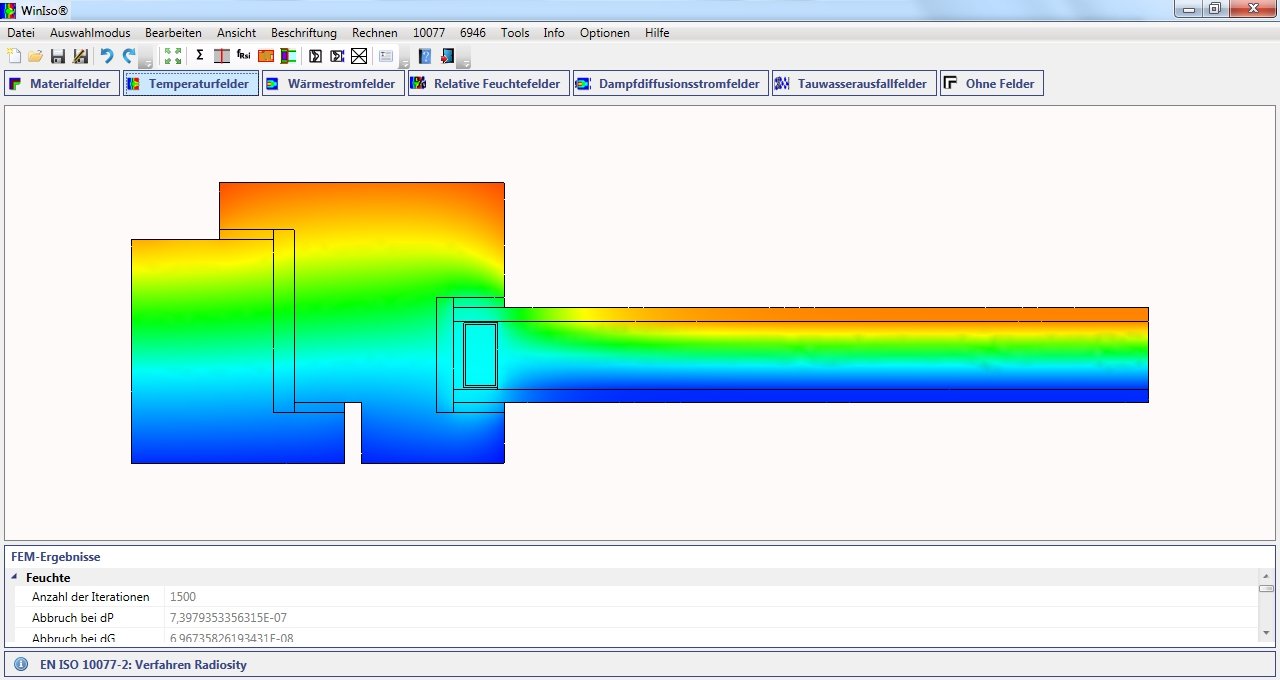Screen dimensions: 1280x680
Task: Click scroll down arrow in FEM-Ergebnisse panel
Action: click(x=1267, y=633)
